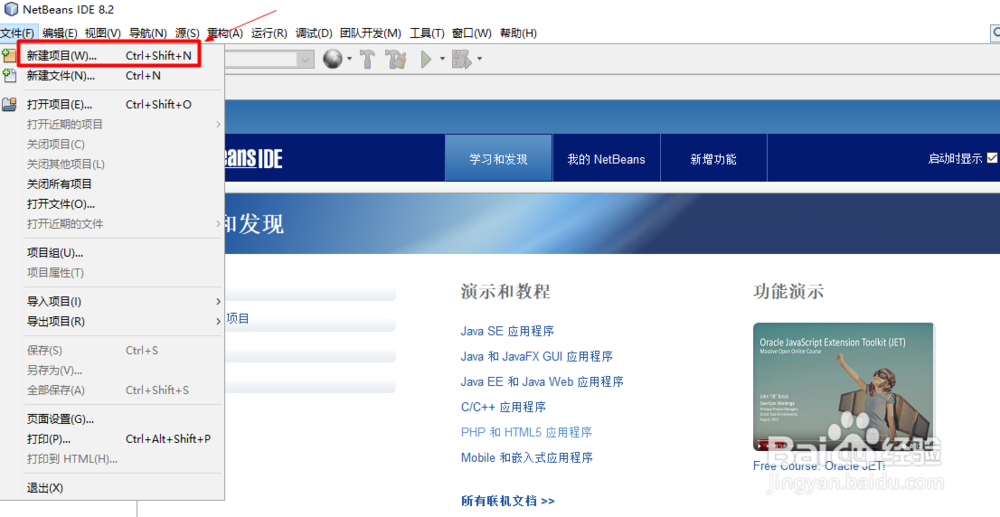Screen dimensions: 1000x517
Task: Click the Clean and Build hammer-with-broom icon
Action: tap(395, 59)
